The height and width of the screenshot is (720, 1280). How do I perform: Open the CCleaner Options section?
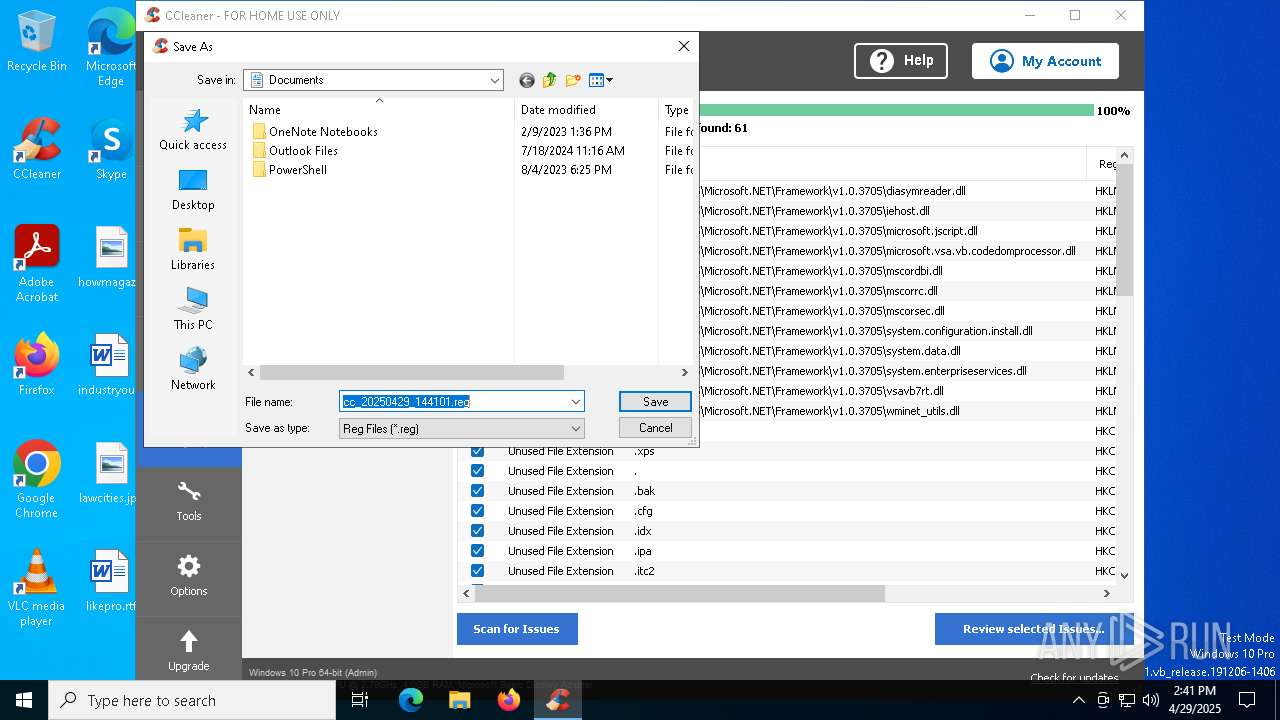(189, 576)
